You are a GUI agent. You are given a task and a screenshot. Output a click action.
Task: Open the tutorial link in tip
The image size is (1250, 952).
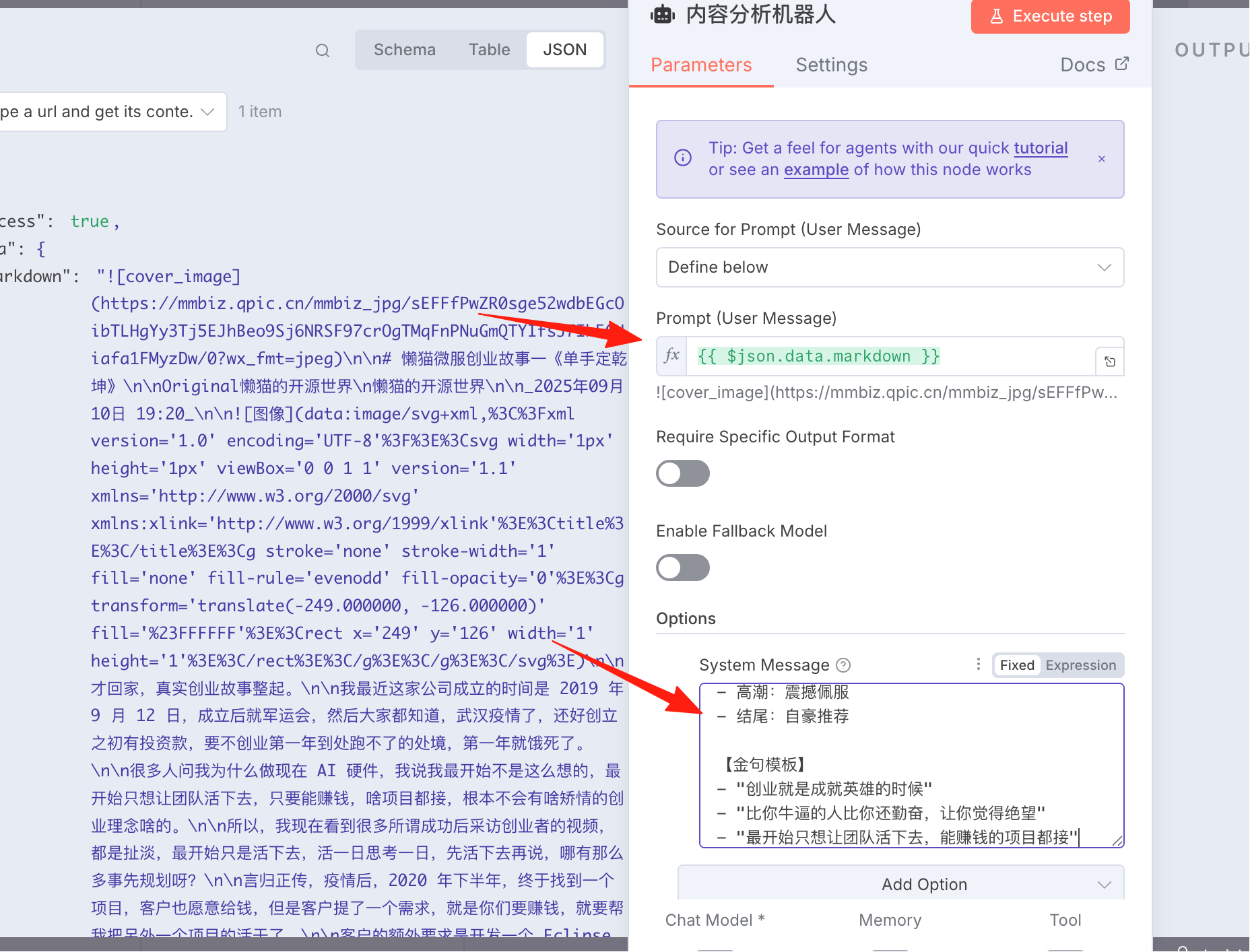[x=1041, y=148]
